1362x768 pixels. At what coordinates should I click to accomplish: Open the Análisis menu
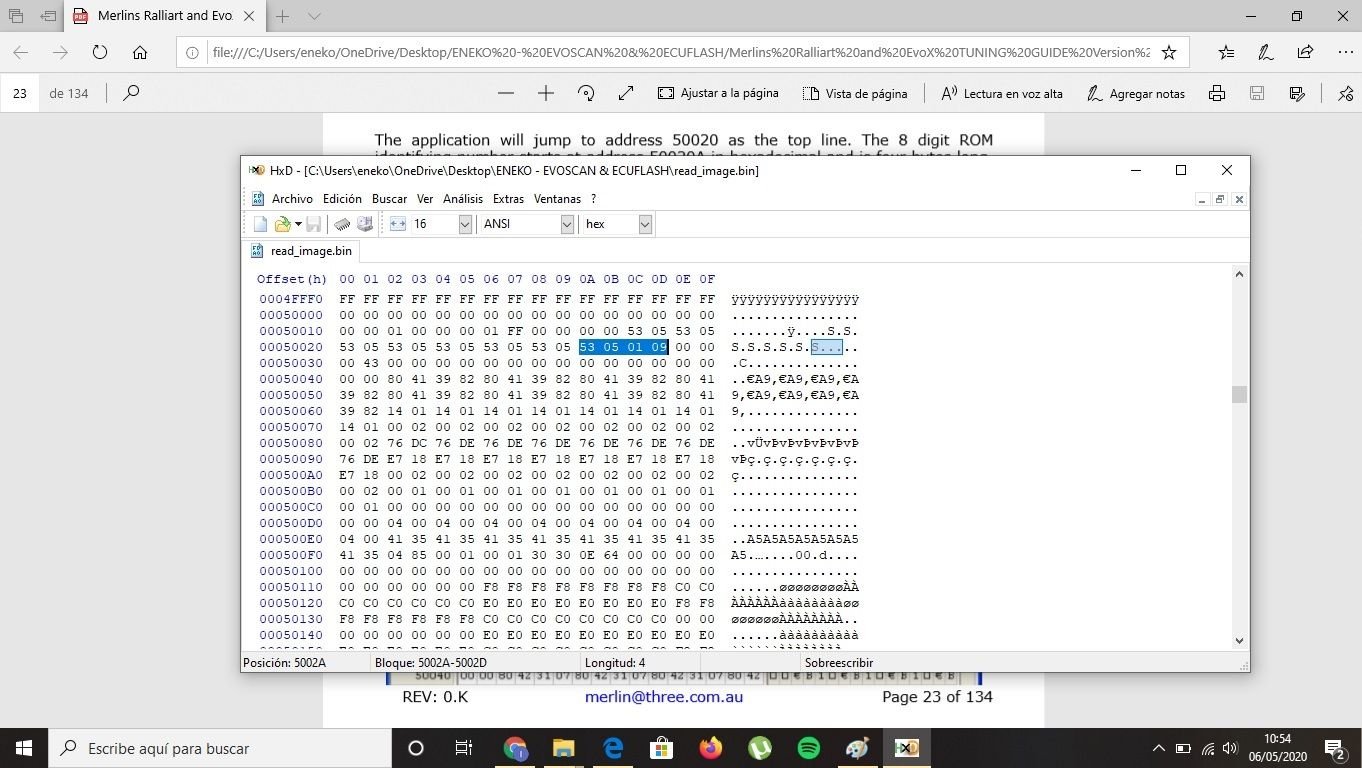click(462, 199)
